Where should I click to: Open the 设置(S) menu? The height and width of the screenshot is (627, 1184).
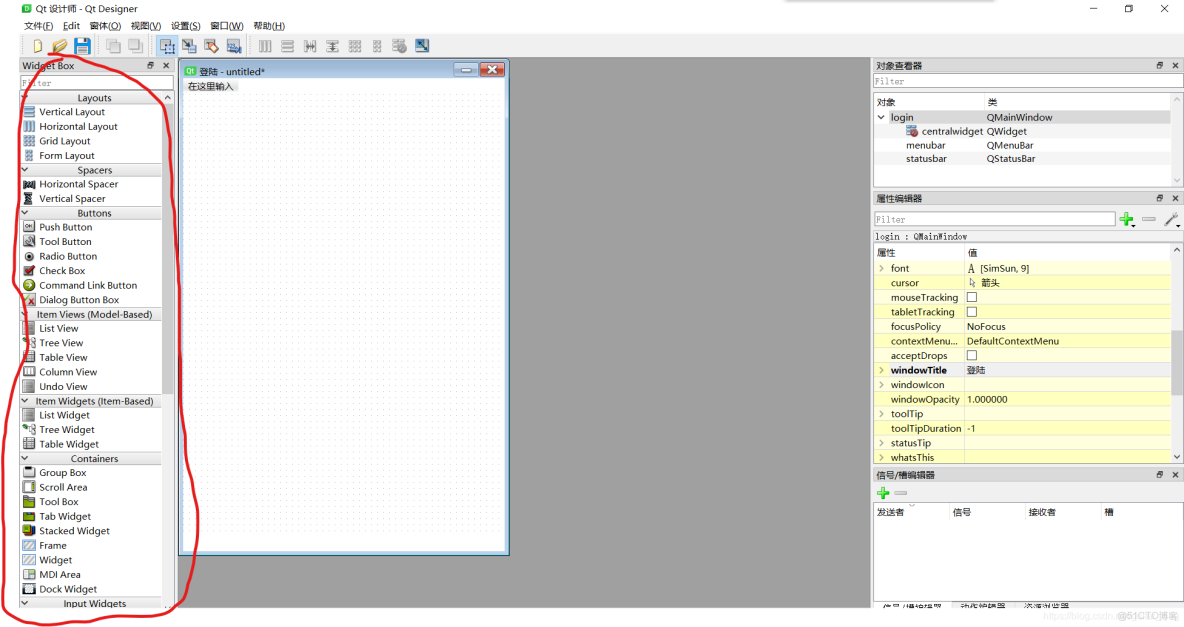click(x=186, y=26)
